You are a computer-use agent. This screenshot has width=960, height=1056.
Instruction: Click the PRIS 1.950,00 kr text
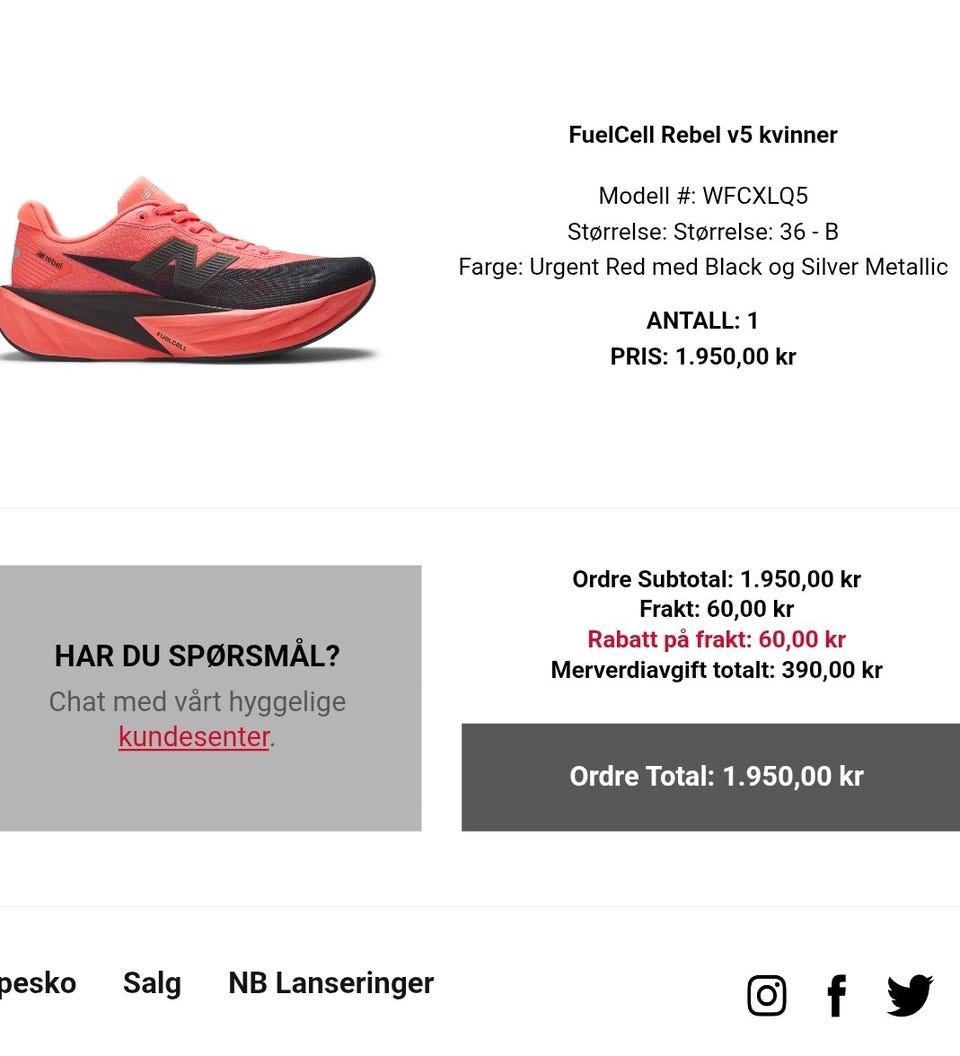[x=703, y=356]
